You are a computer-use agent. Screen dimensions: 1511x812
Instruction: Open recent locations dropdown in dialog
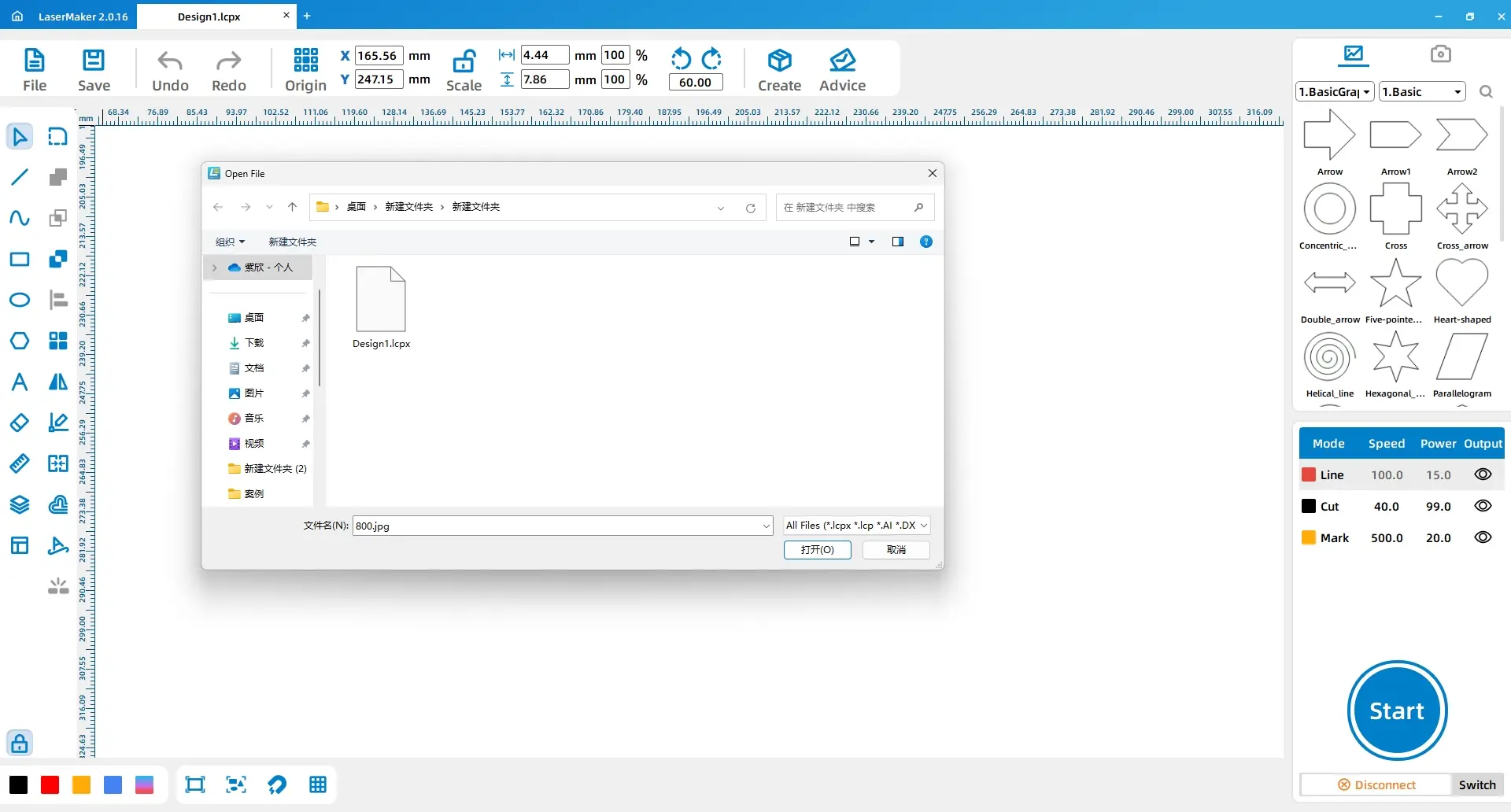(x=269, y=207)
